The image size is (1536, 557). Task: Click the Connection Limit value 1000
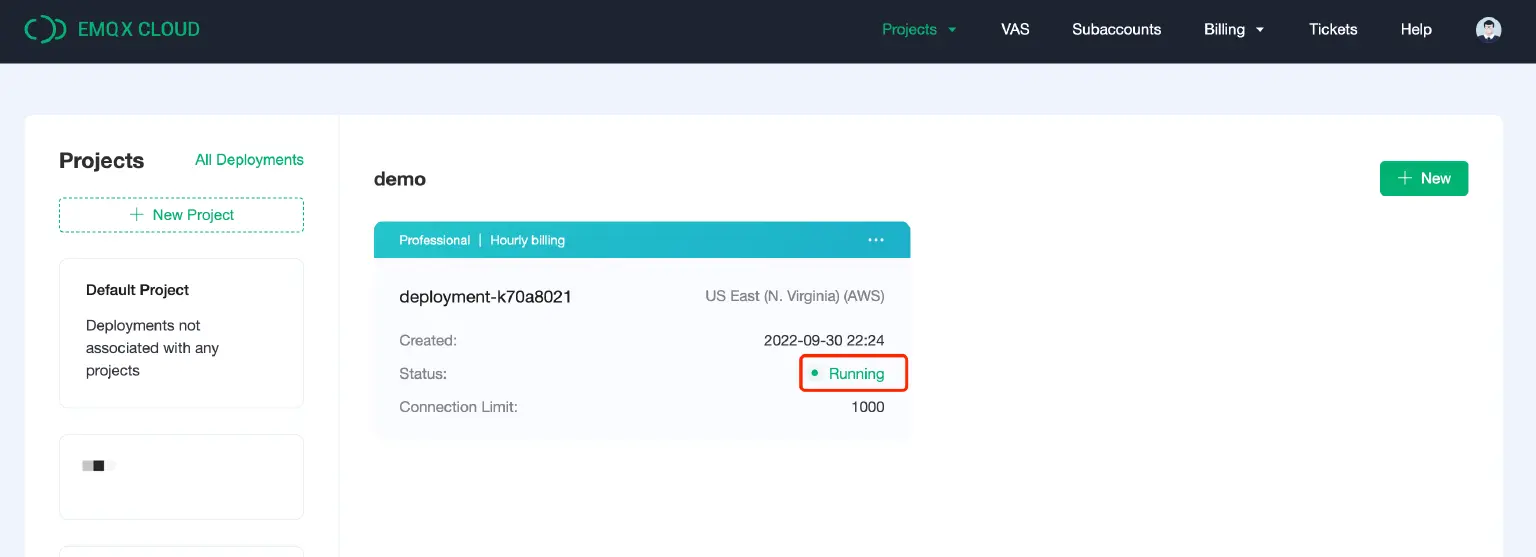click(867, 407)
